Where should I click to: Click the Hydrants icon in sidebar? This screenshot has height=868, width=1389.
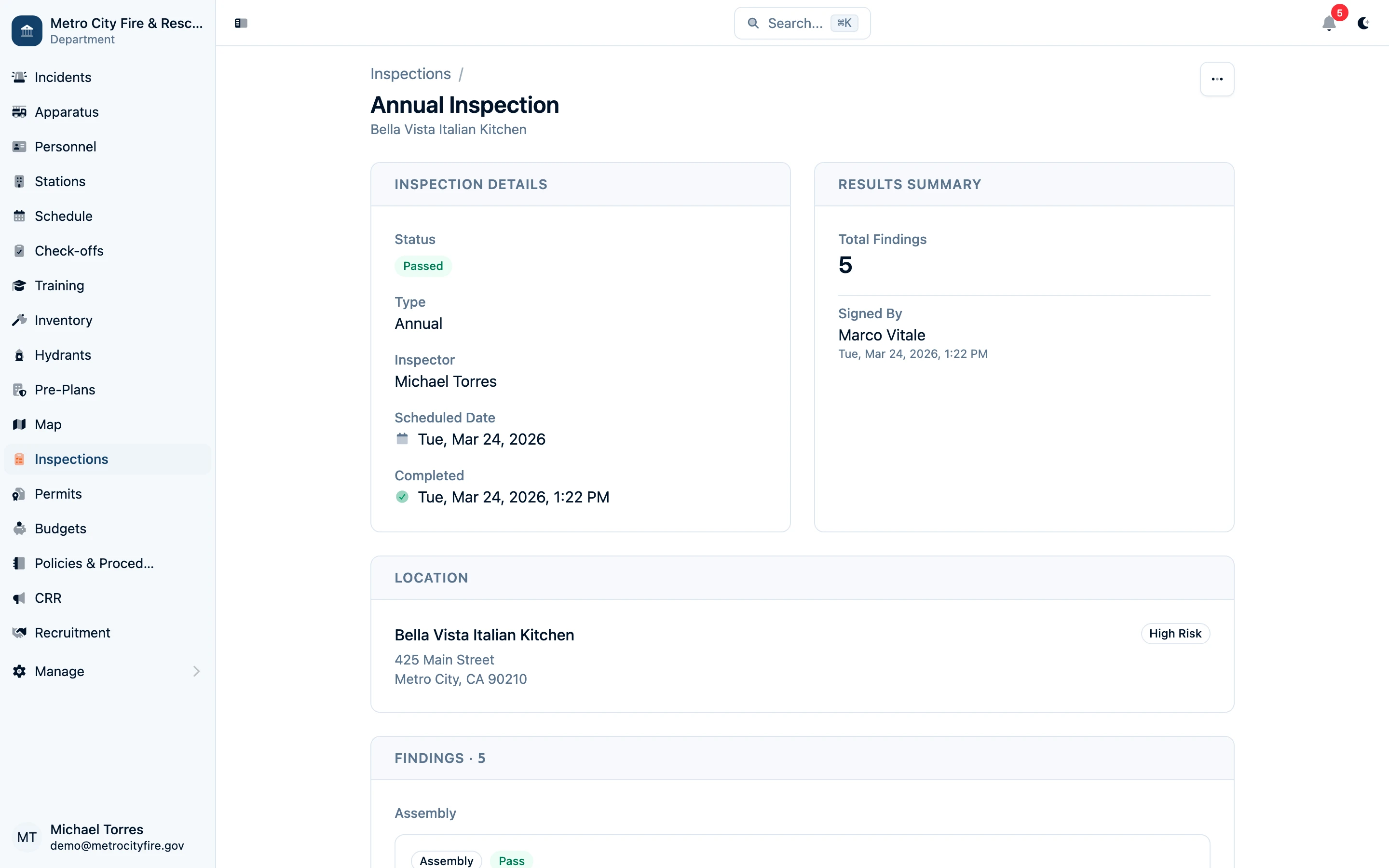(19, 355)
